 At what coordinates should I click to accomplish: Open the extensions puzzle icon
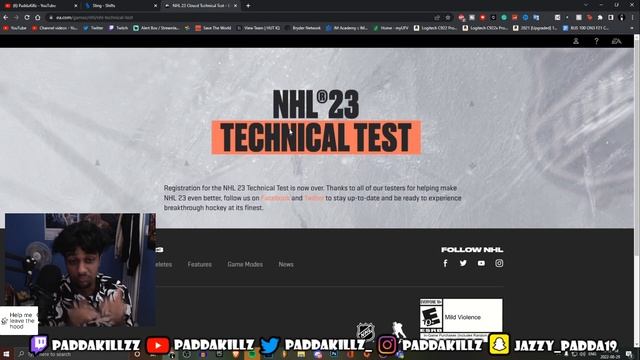coord(600,18)
